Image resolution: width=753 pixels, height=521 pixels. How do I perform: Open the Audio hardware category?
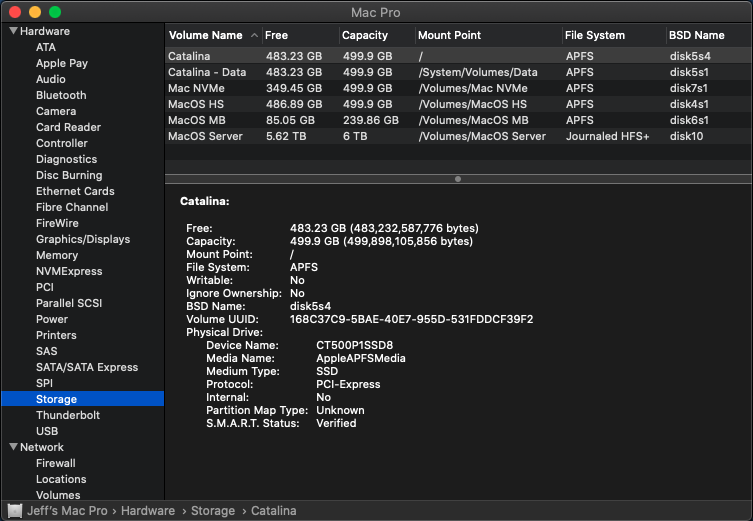[50, 79]
